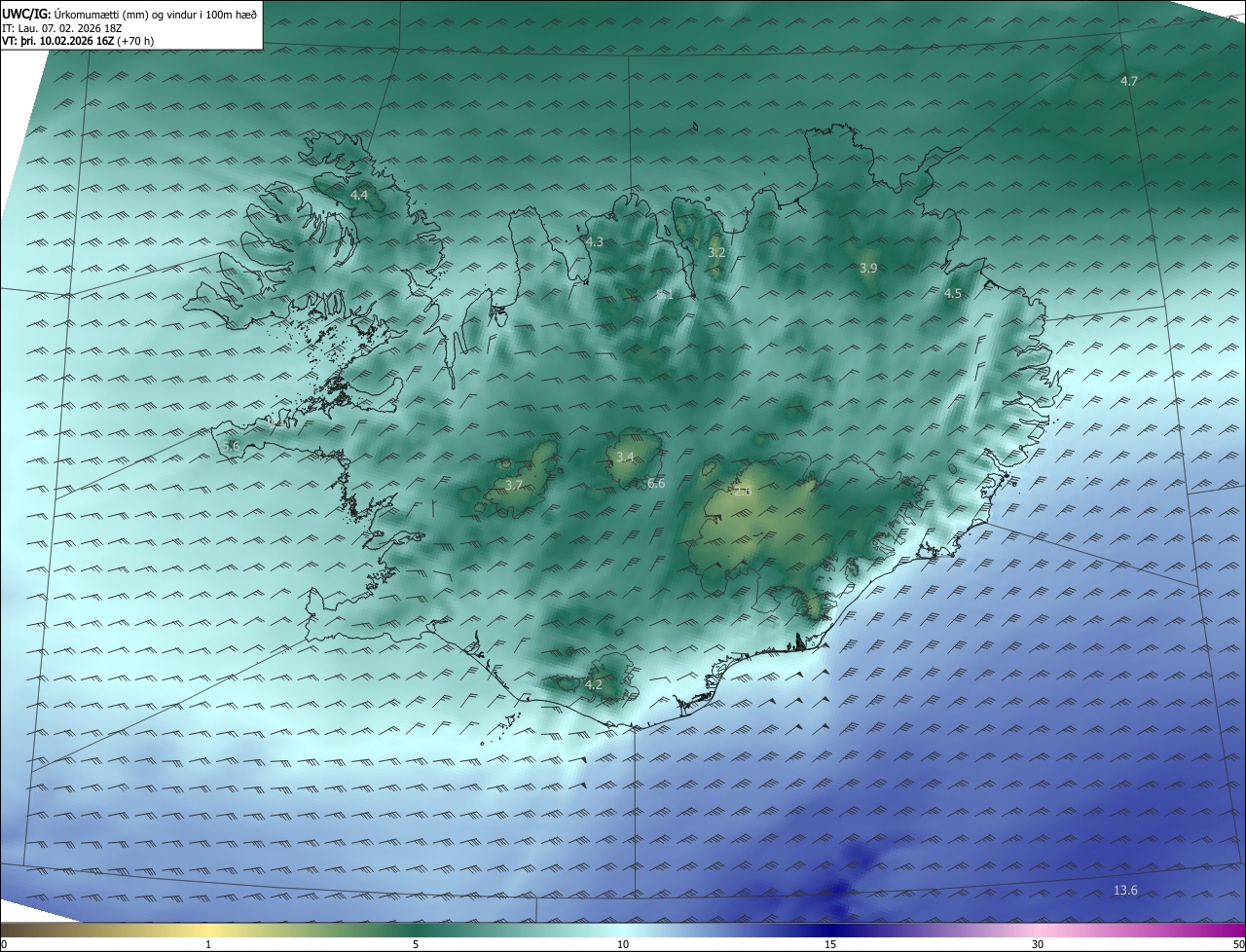Click the 3.9 value in northeast Iceland
The width and height of the screenshot is (1246, 952).
pos(868,268)
